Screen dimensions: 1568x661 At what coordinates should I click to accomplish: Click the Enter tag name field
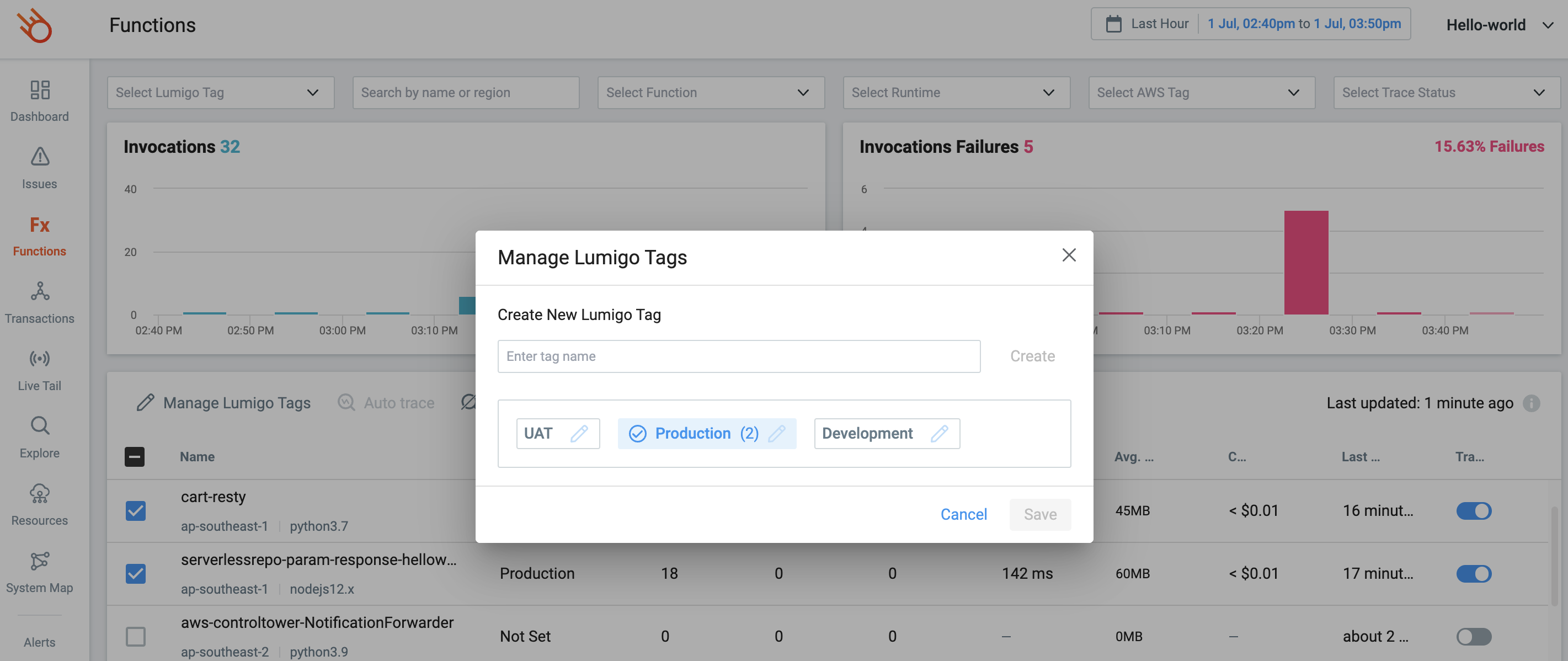(738, 356)
